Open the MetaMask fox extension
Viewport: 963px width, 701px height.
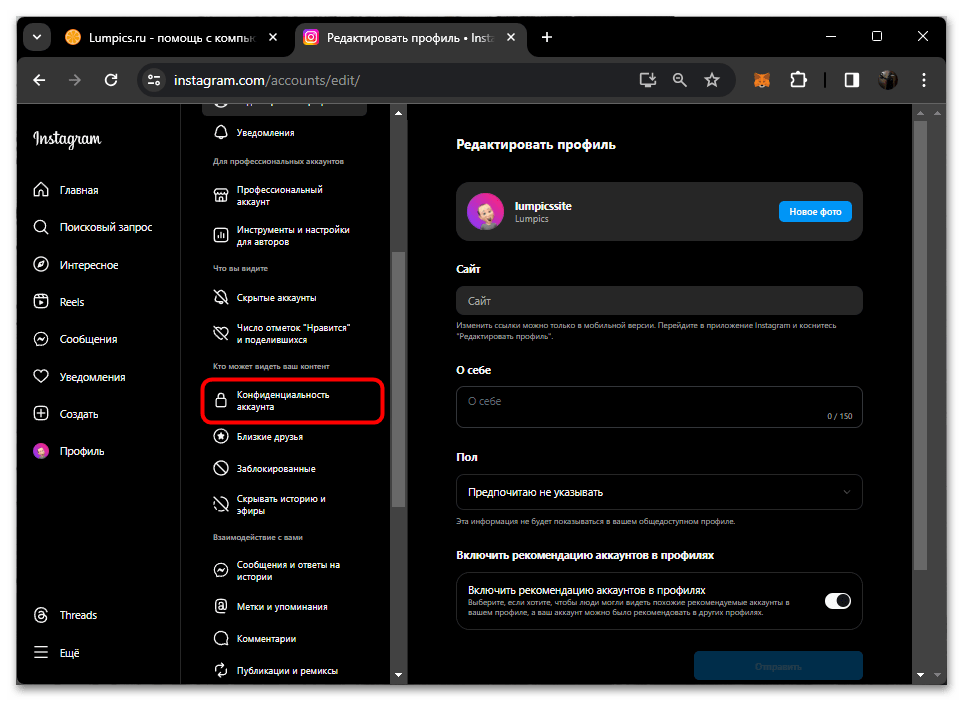762,80
